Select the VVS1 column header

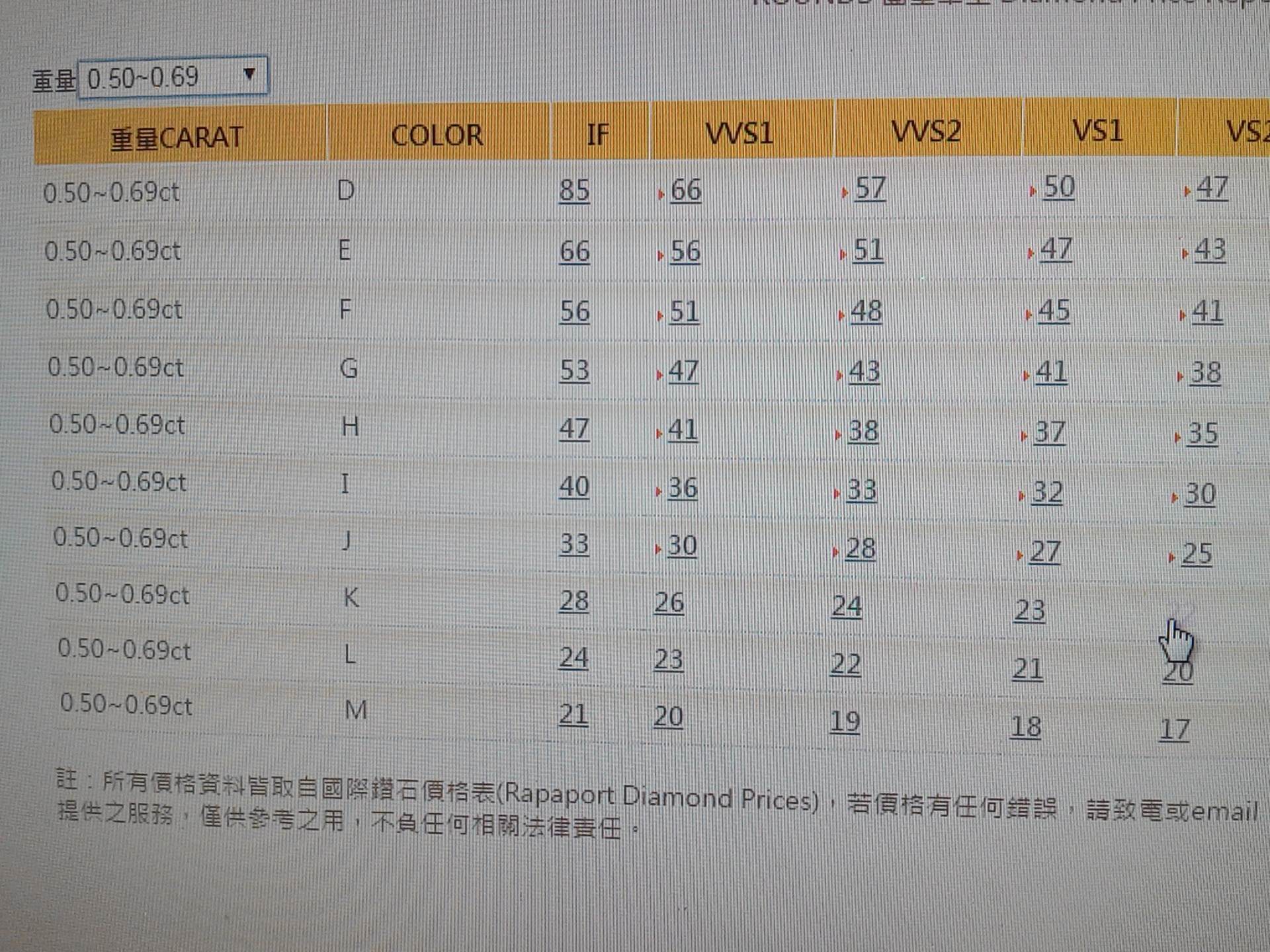tap(740, 134)
